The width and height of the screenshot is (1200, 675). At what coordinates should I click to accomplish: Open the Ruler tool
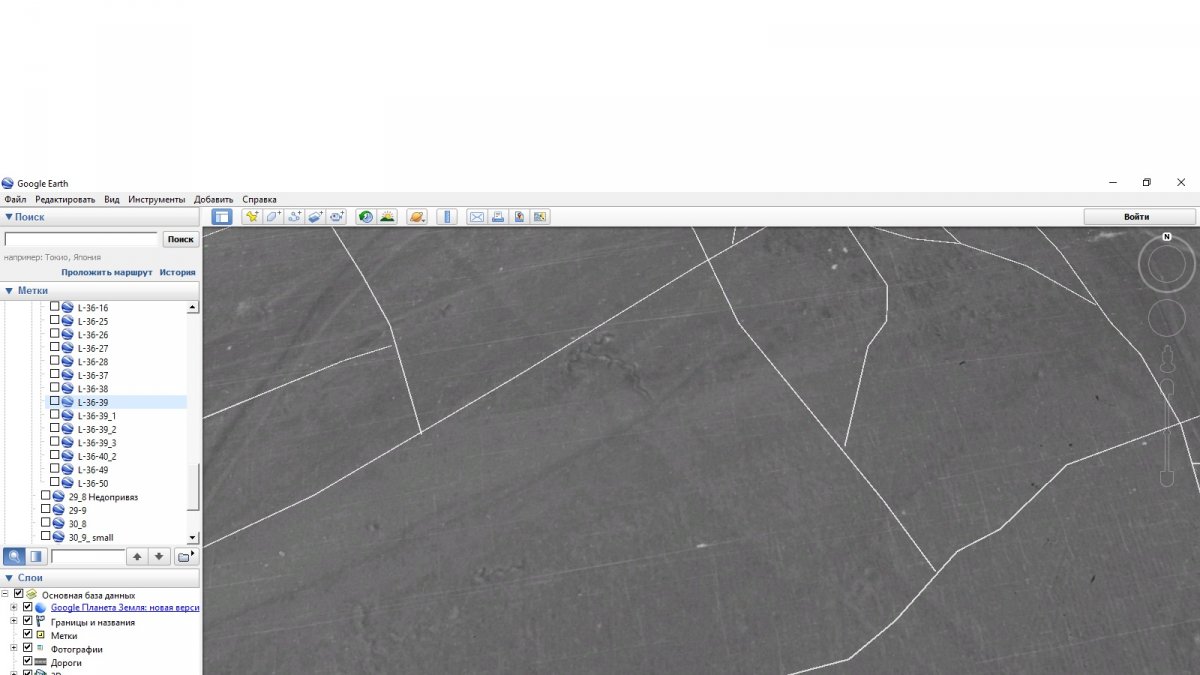coord(447,216)
